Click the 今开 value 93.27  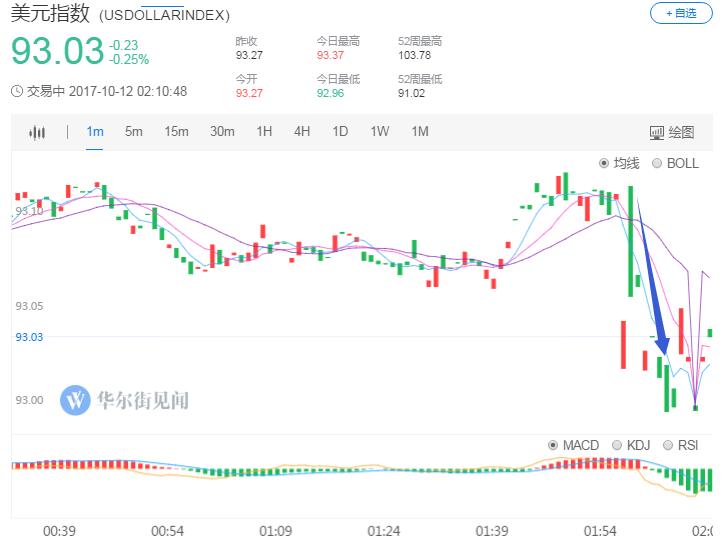point(249,93)
